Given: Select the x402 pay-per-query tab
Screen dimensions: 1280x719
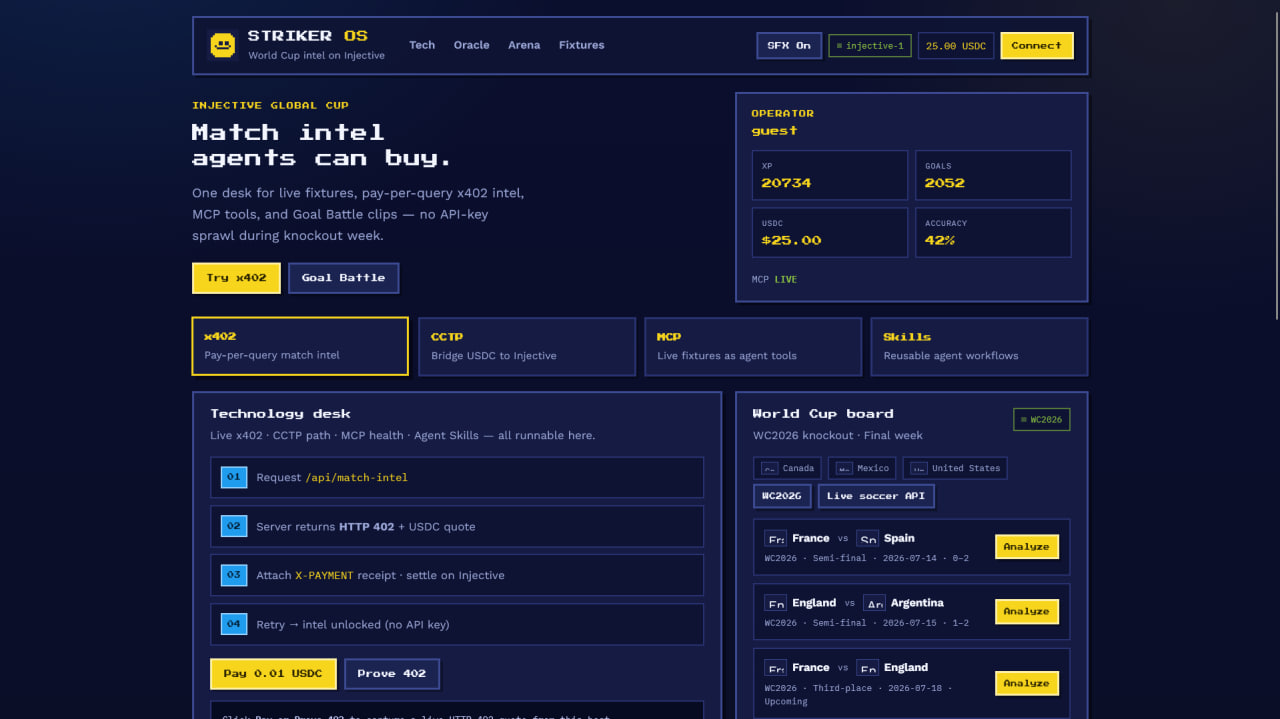Looking at the screenshot, I should coord(300,346).
